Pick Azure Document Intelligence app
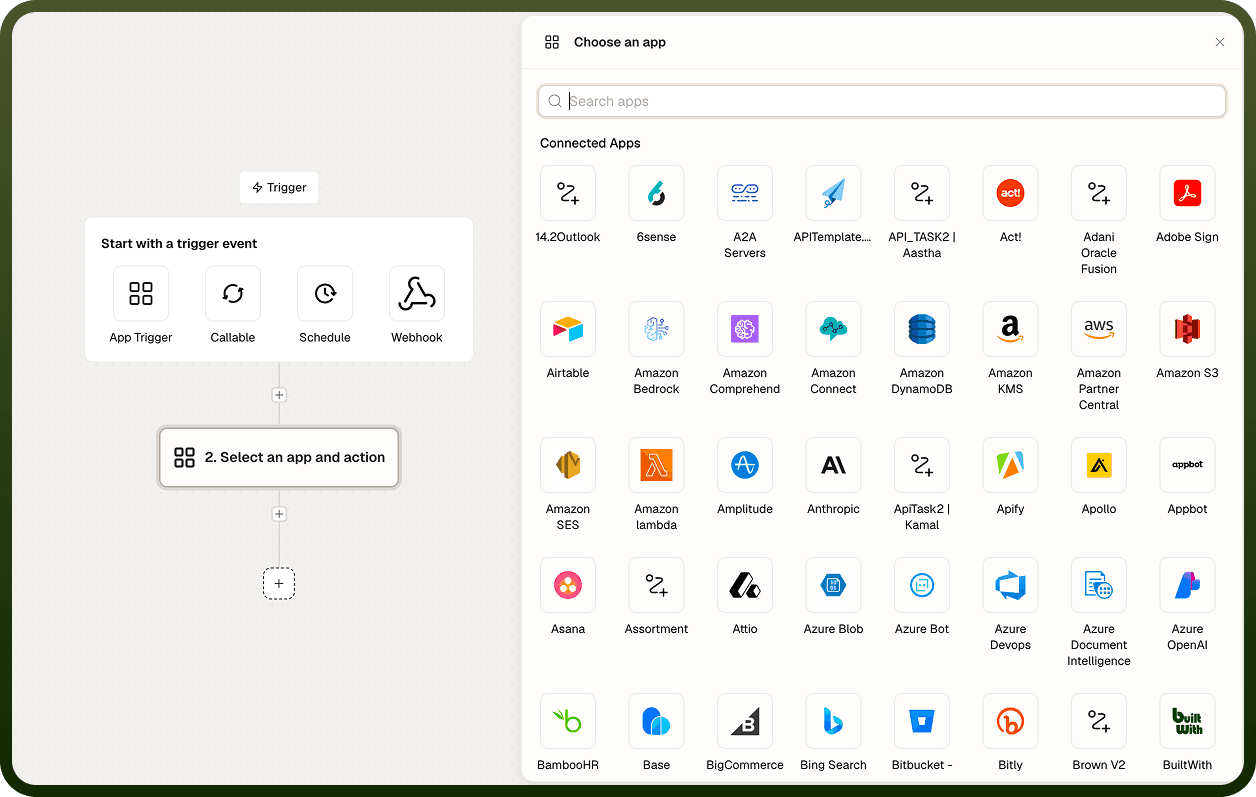This screenshot has height=797, width=1256. point(1099,585)
